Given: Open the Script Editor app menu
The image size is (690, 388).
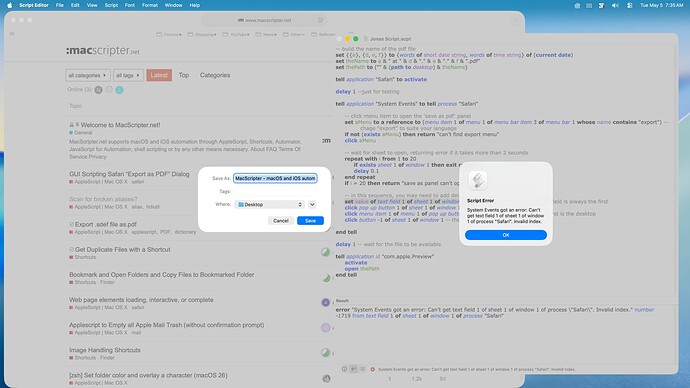Looking at the screenshot, I should pyautogui.click(x=34, y=5).
